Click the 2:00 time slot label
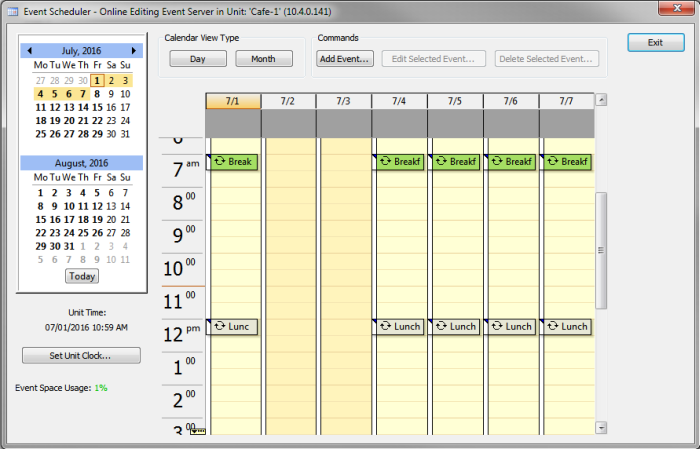Image resolution: width=700 pixels, height=449 pixels. tap(183, 400)
